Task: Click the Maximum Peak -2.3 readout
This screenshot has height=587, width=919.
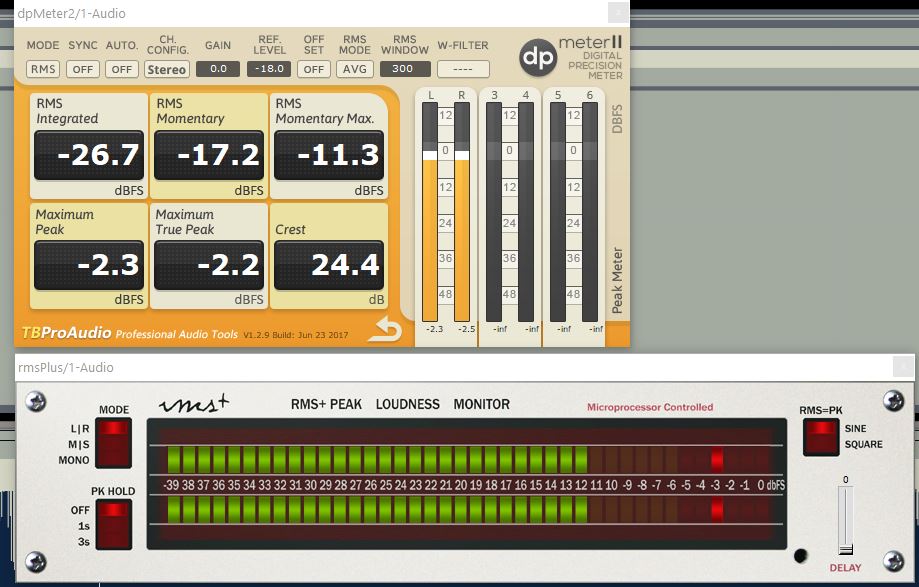Action: (x=89, y=265)
